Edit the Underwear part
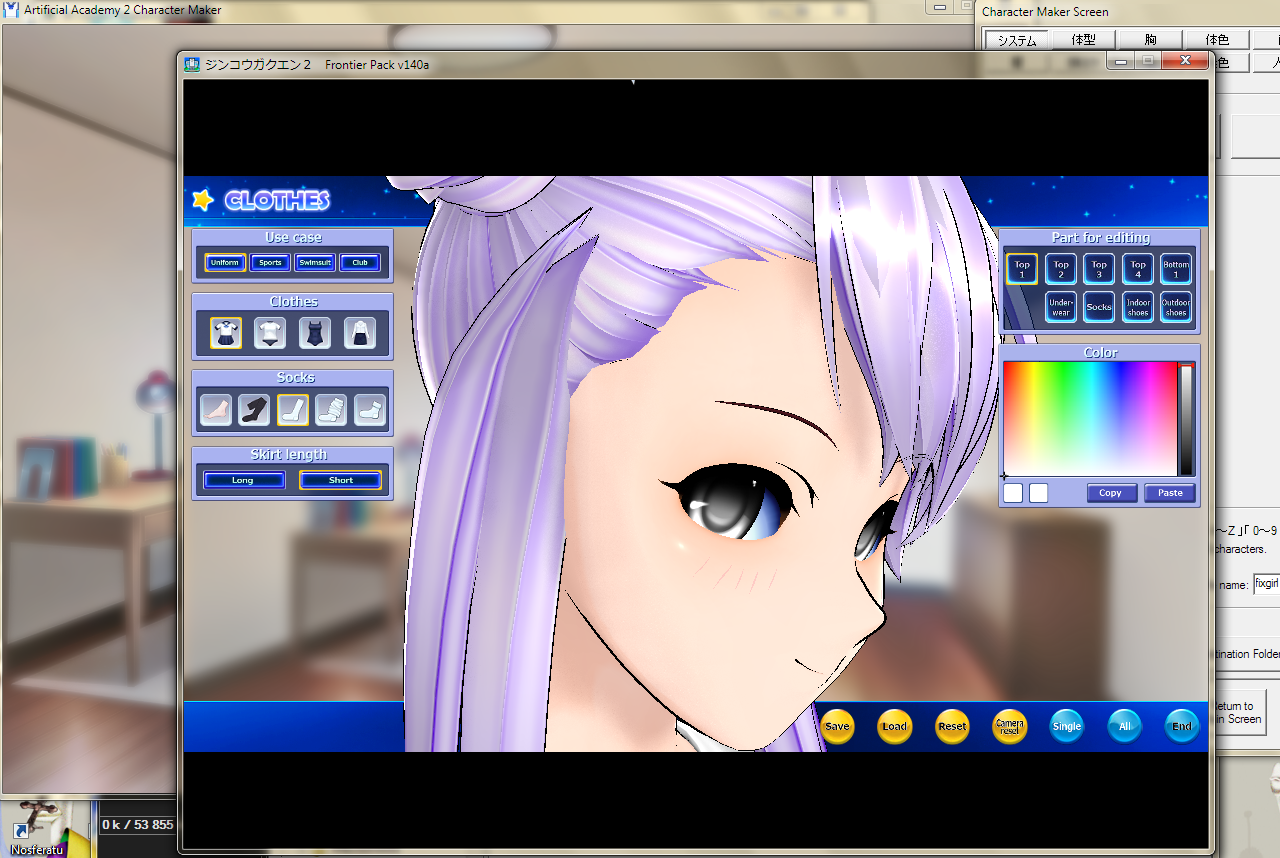Screen dimensions: 1280x858 (1061, 307)
